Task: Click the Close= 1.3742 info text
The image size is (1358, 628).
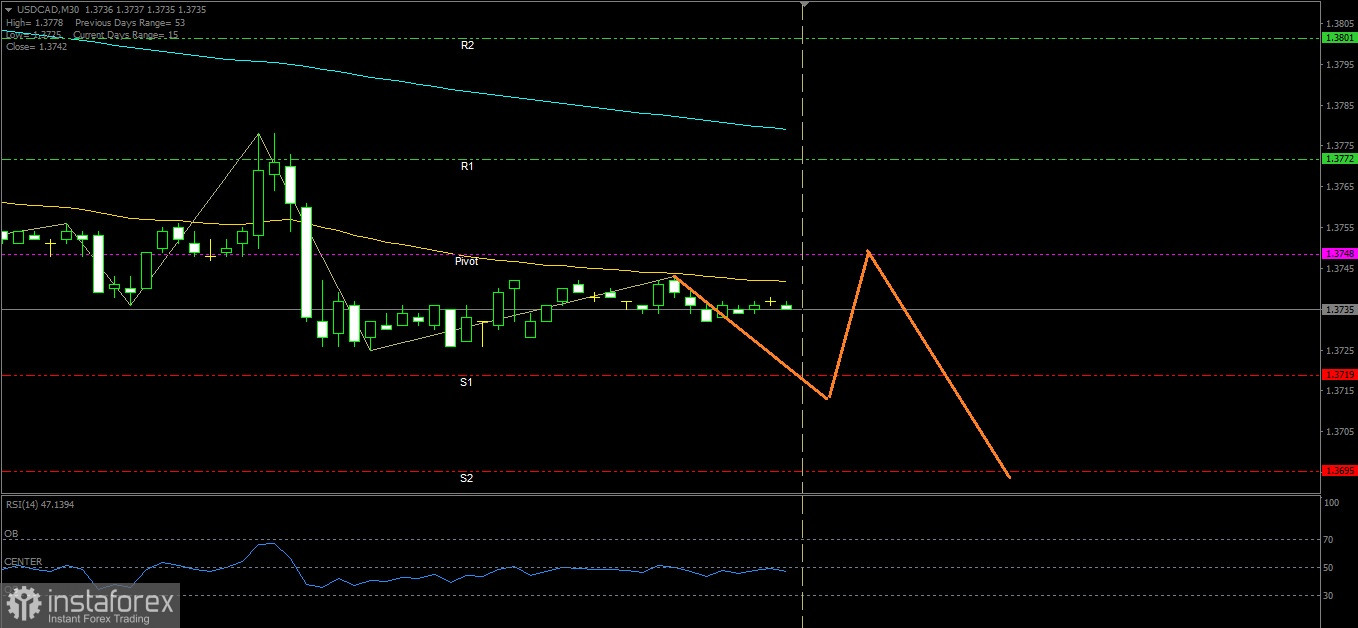Action: (36, 47)
